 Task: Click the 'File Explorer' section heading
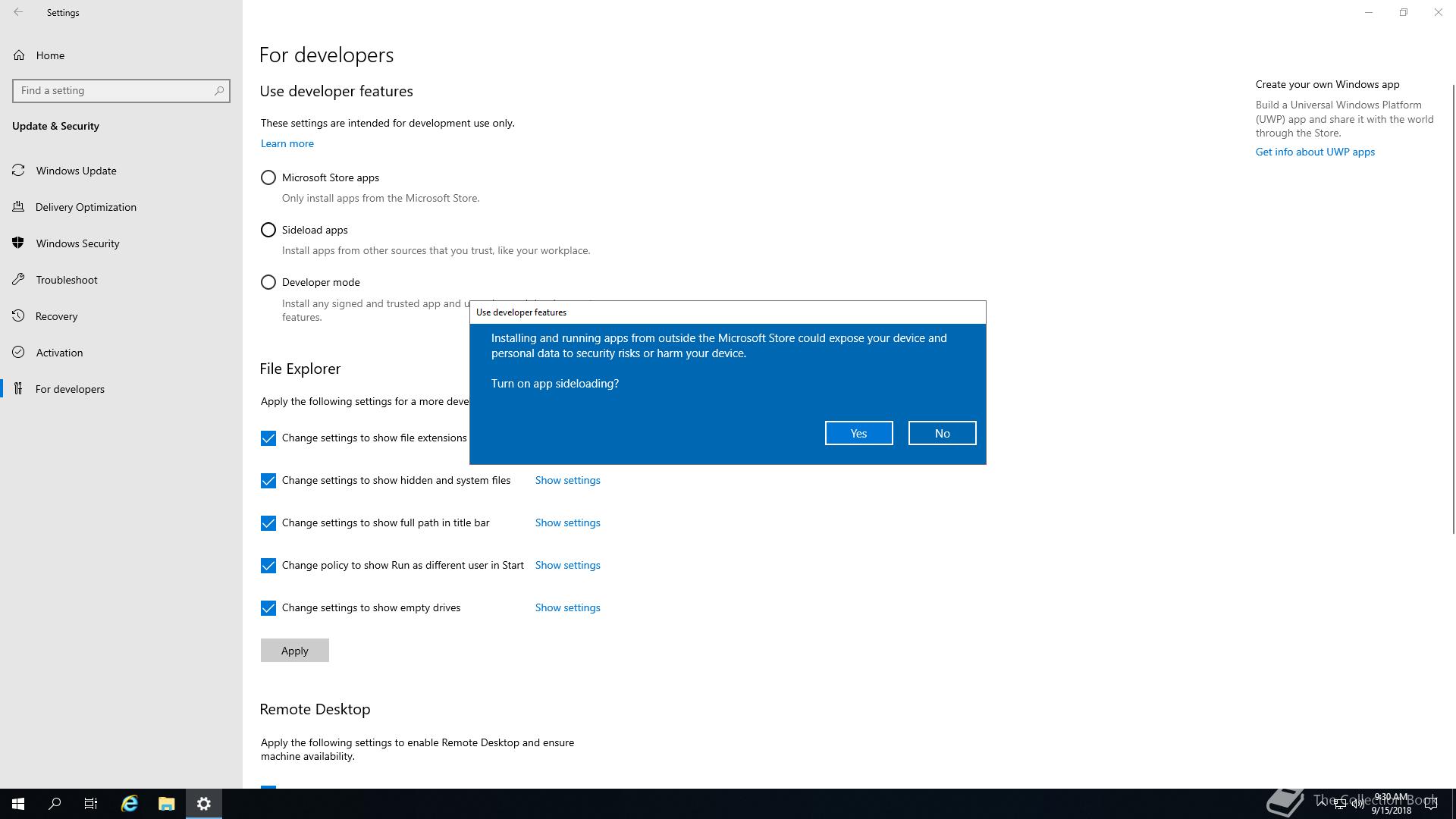point(300,369)
